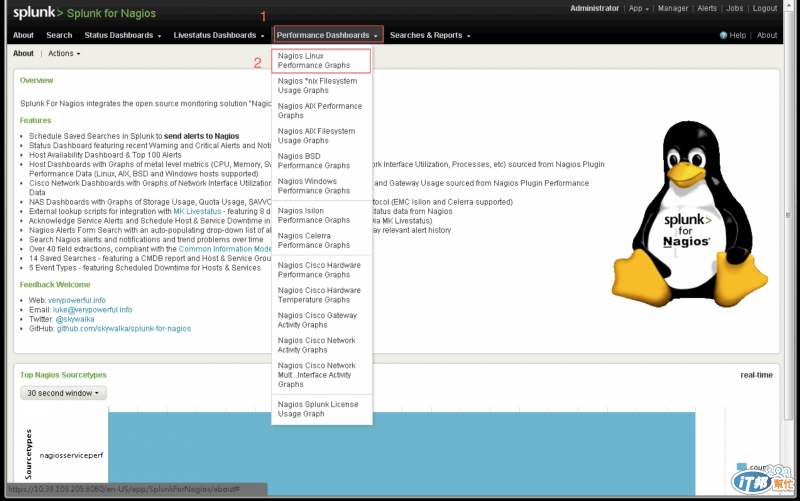The image size is (800, 501).
Task: Select Nagios BSD Performance Graphs
Action: tap(322, 161)
